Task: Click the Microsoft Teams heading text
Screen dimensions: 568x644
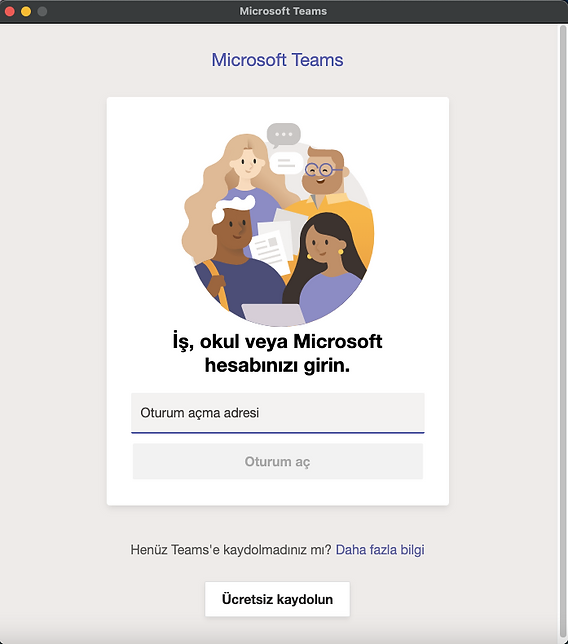Action: [277, 60]
